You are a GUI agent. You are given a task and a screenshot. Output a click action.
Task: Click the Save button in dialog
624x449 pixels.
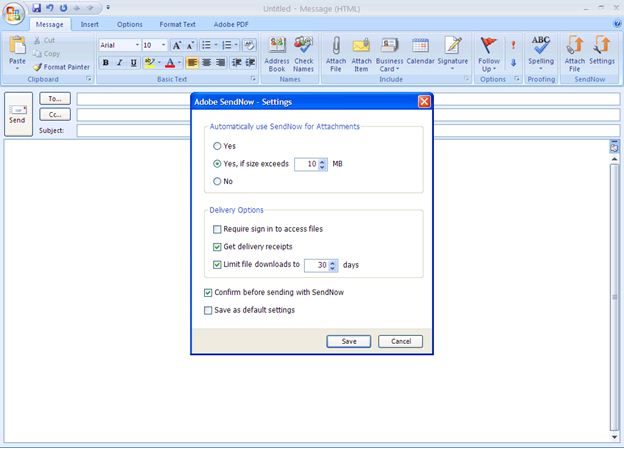[349, 341]
